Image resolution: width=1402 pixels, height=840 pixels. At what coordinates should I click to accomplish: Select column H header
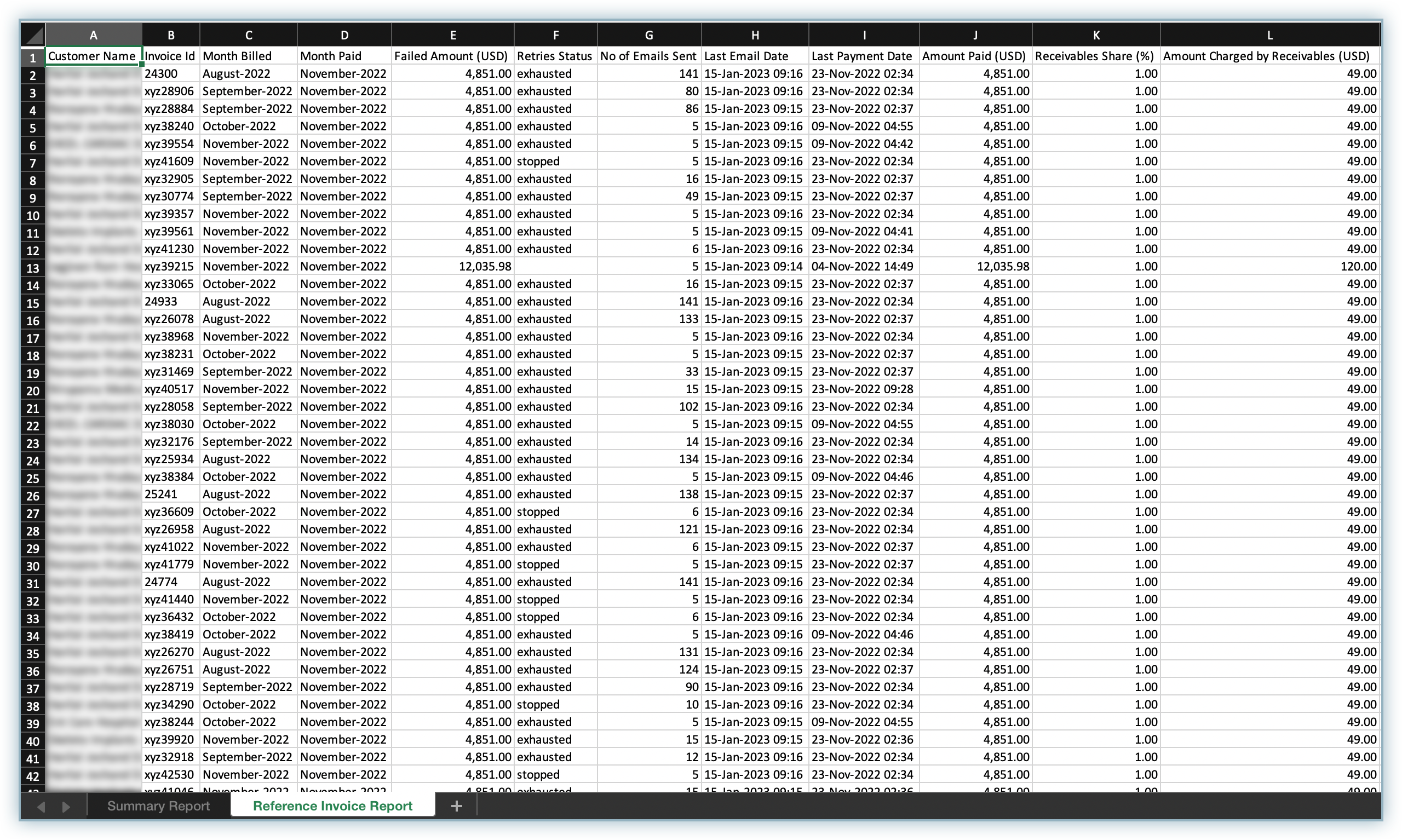pos(755,35)
